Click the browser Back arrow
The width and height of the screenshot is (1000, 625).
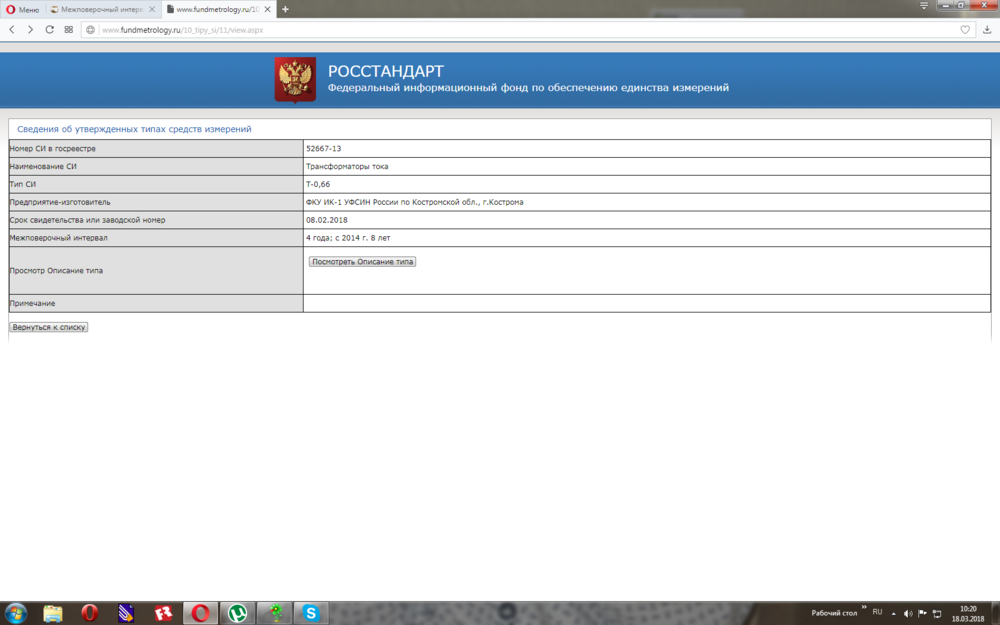point(12,30)
